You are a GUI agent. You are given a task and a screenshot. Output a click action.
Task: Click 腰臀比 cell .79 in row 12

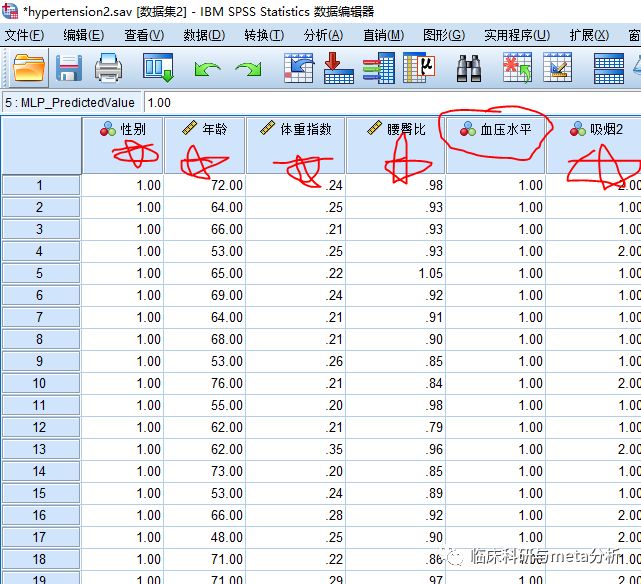pyautogui.click(x=395, y=427)
